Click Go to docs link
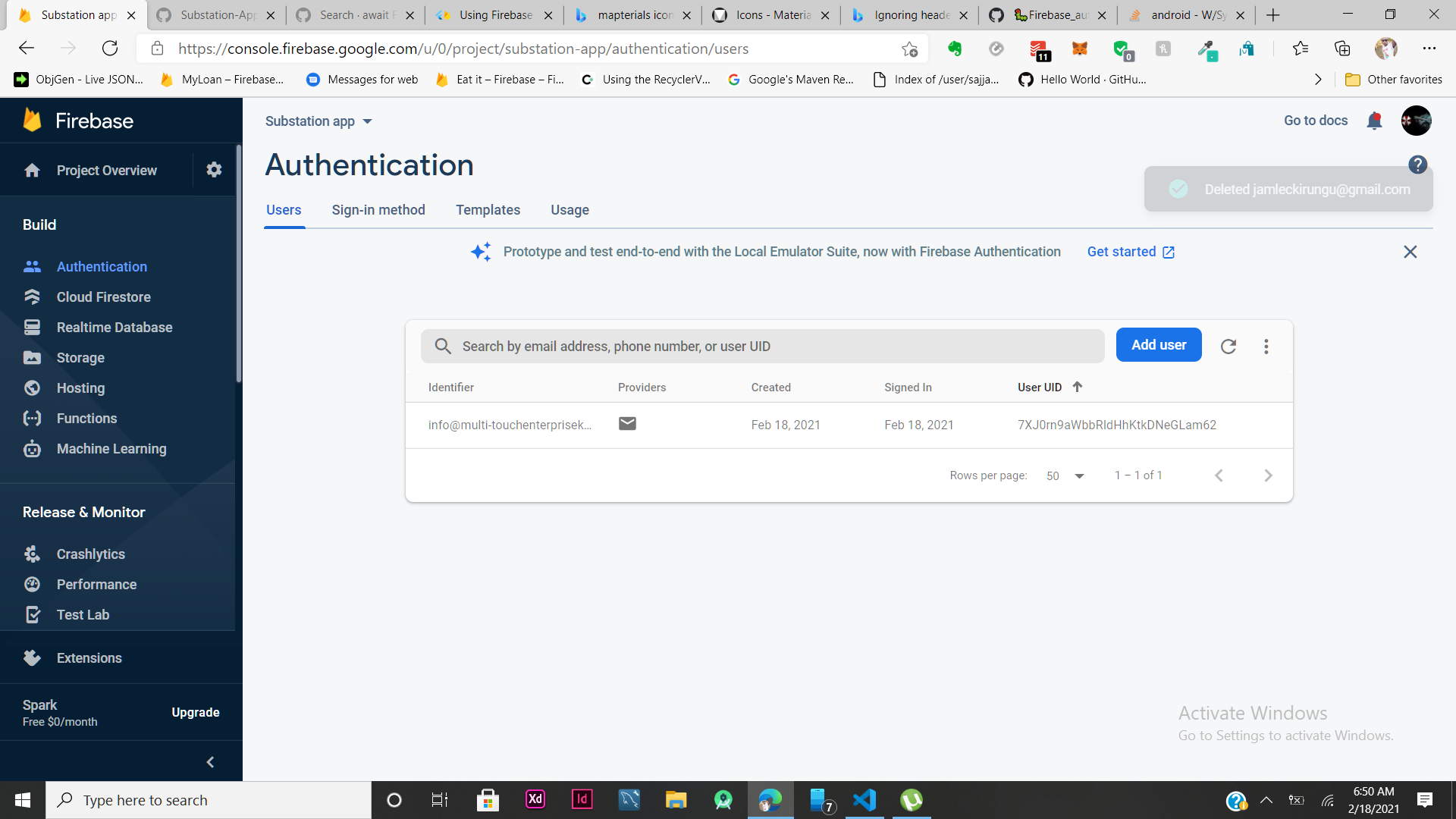 [x=1316, y=121]
